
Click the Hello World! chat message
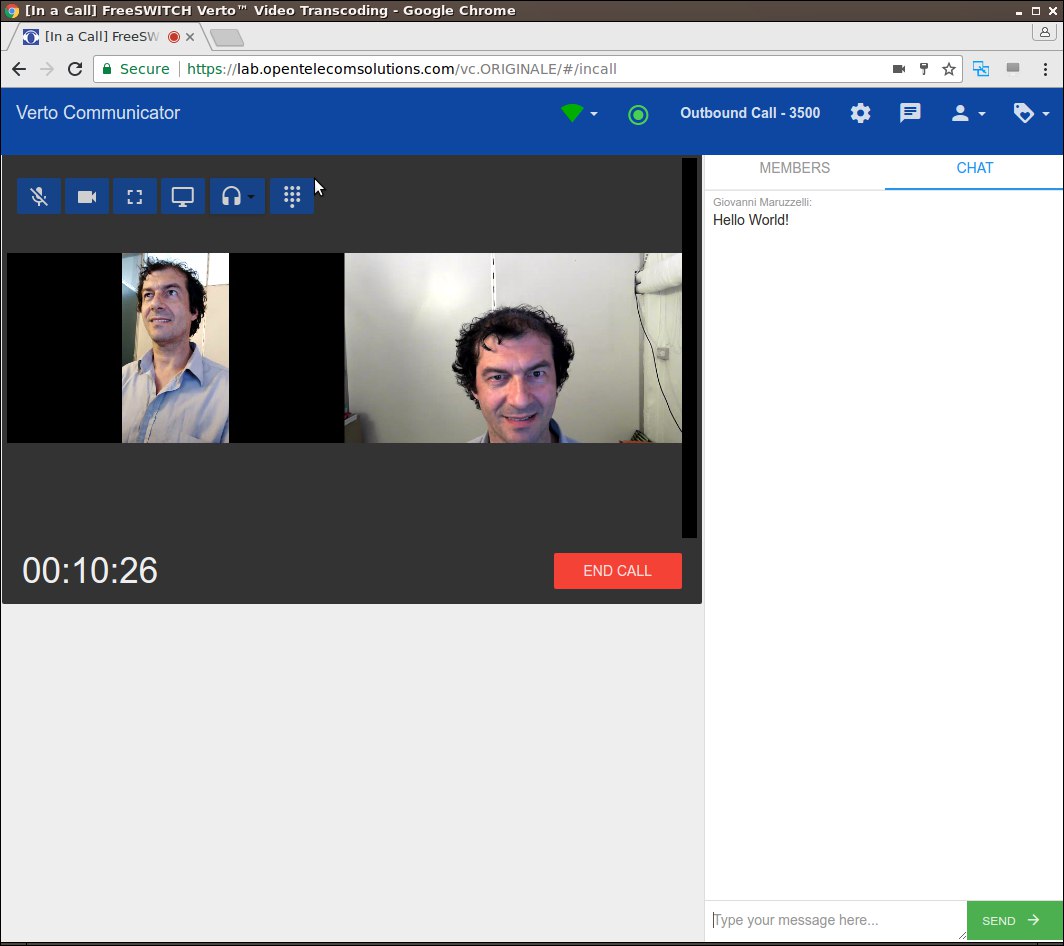pyautogui.click(x=750, y=220)
